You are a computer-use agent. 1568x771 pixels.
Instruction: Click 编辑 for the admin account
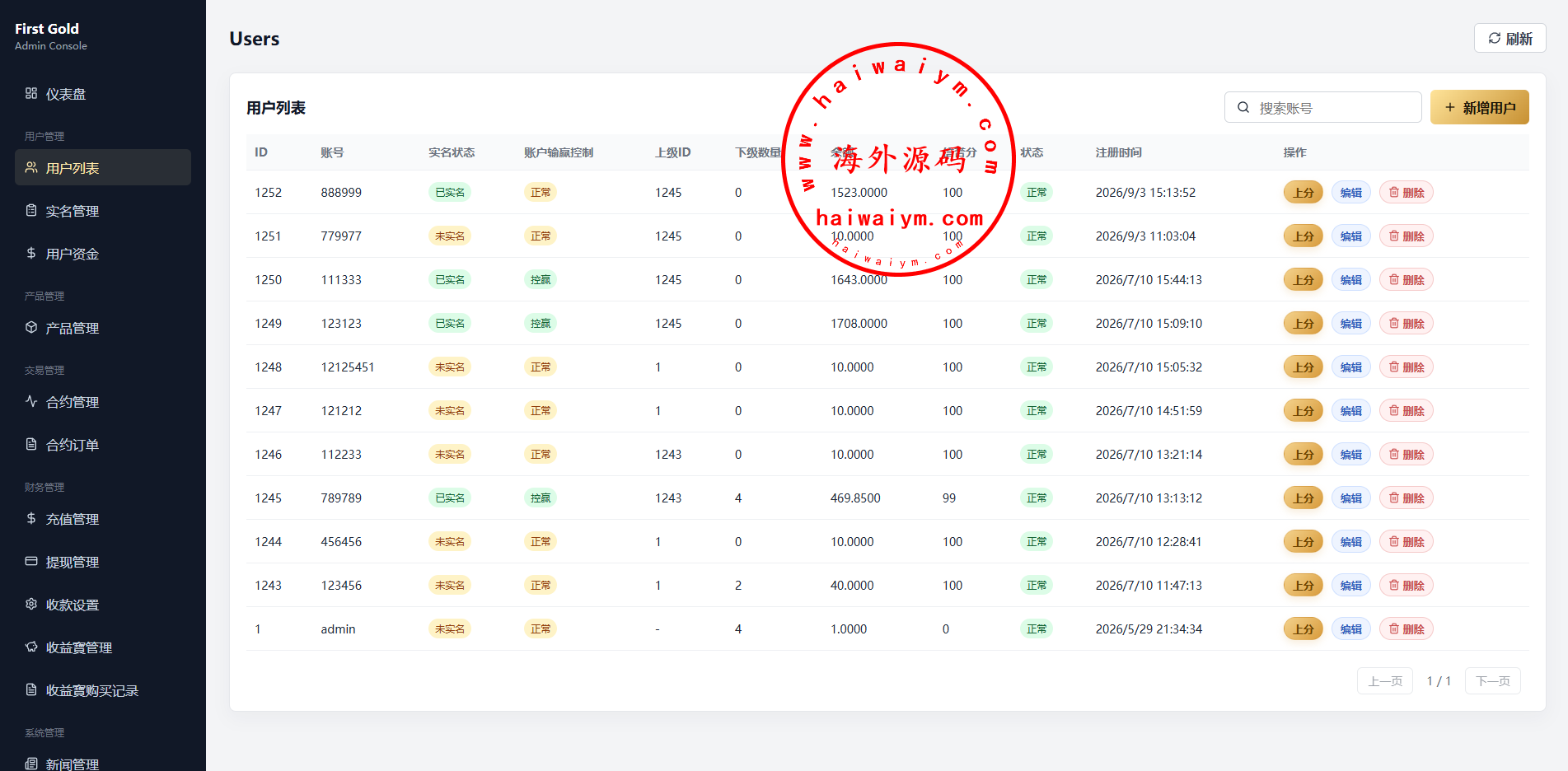point(1350,628)
